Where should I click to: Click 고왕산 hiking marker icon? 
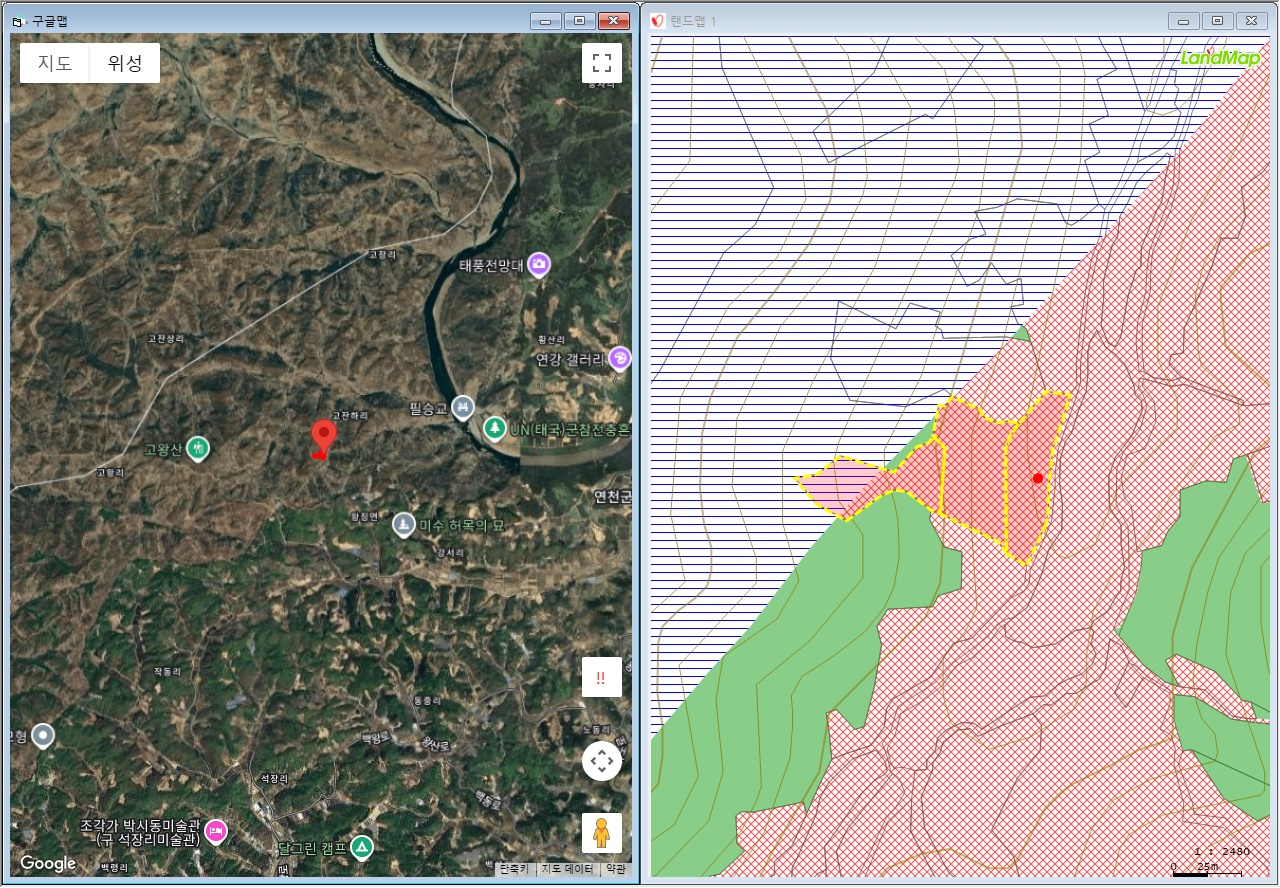(199, 448)
